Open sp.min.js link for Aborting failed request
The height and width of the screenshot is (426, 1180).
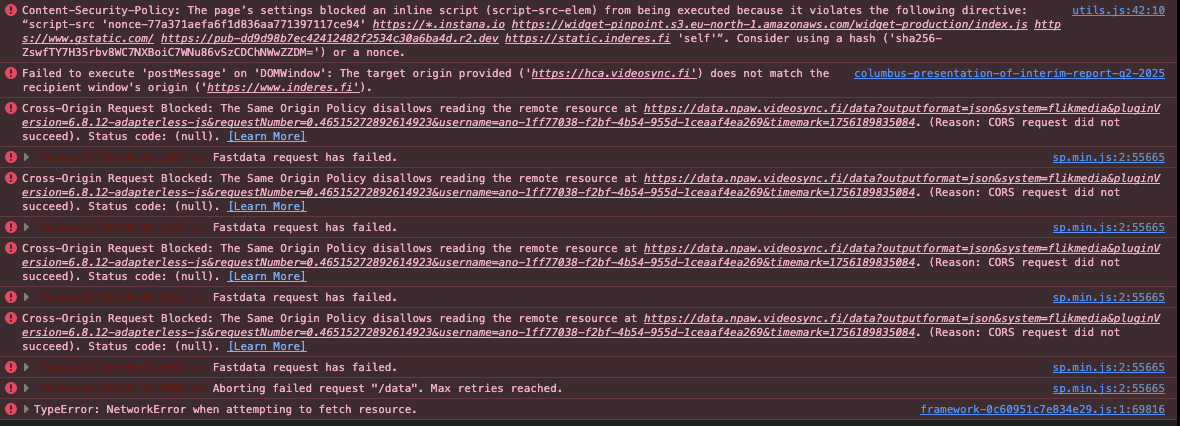pos(1109,388)
